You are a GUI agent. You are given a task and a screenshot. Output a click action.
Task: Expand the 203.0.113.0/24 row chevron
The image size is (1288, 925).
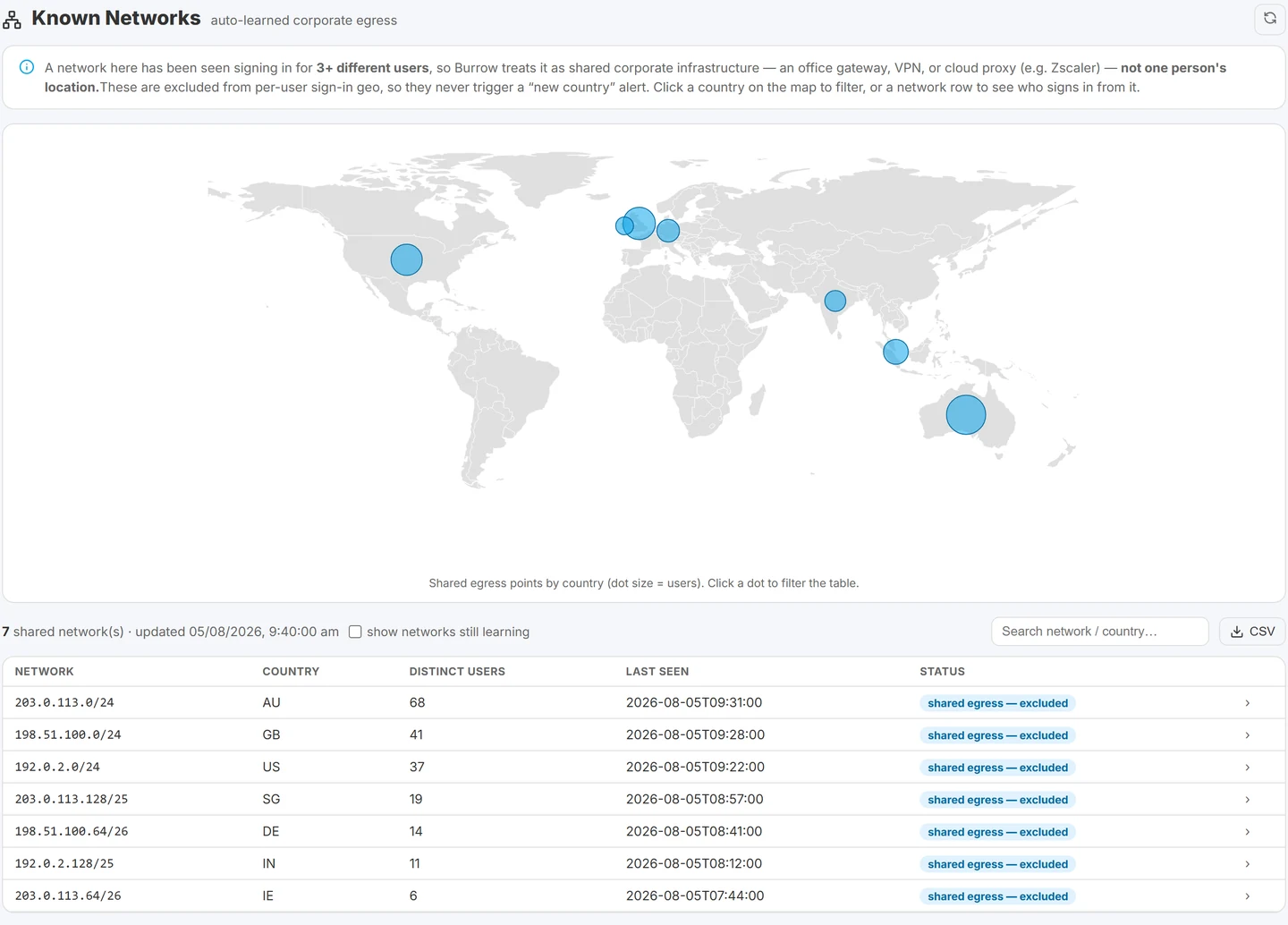(1247, 703)
